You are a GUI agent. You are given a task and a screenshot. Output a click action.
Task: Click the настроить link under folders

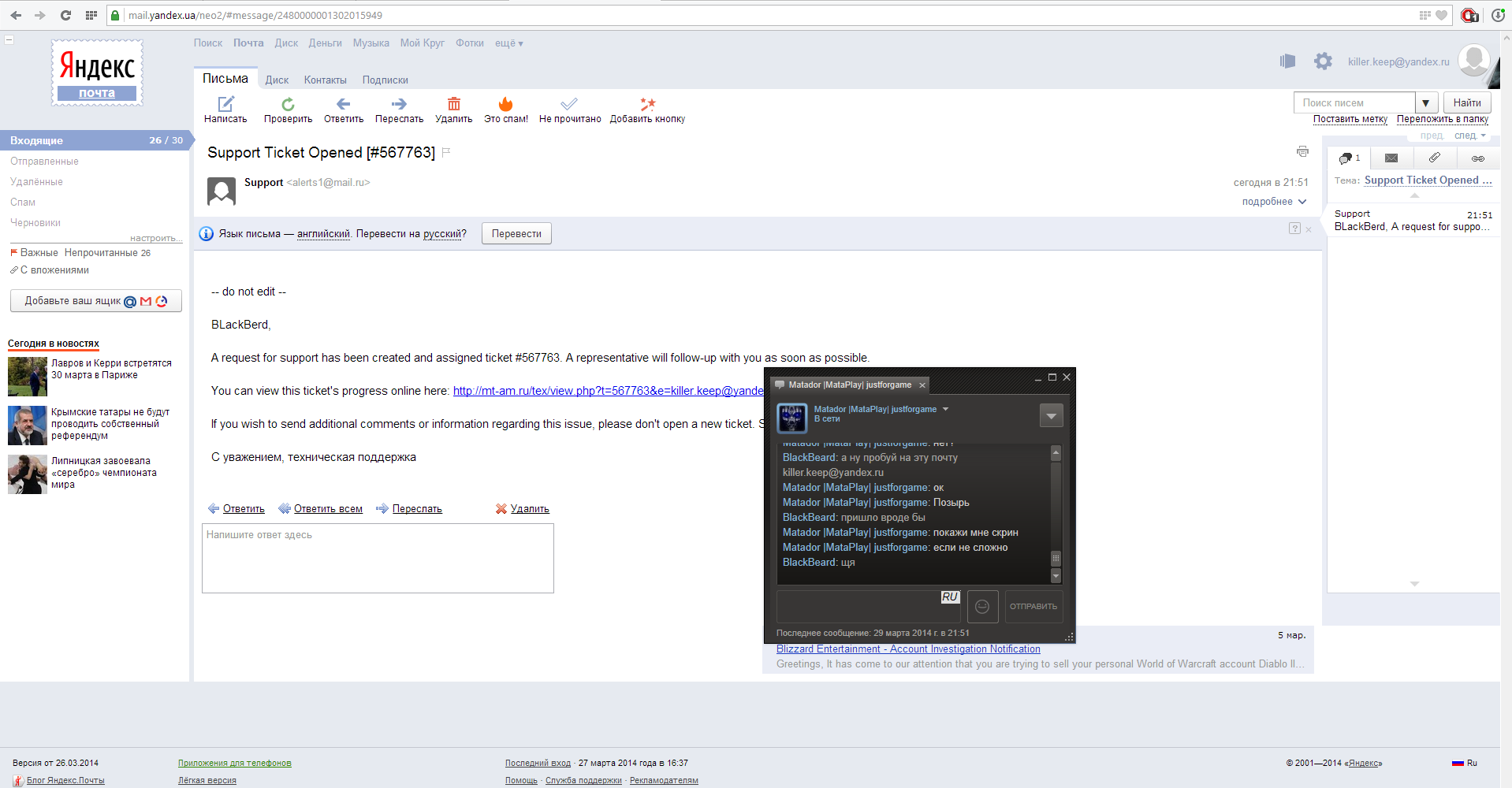tap(155, 238)
